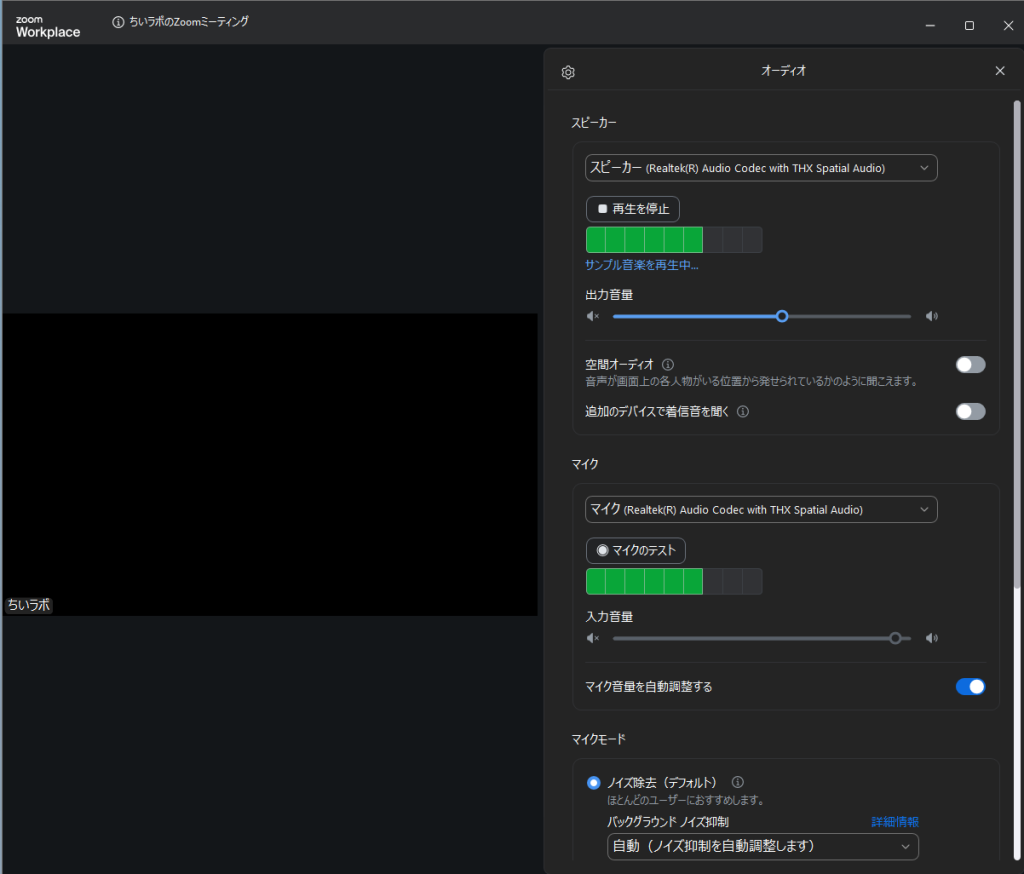
Task: Click the mute icon left of 入力音量 slider
Action: [x=593, y=638]
